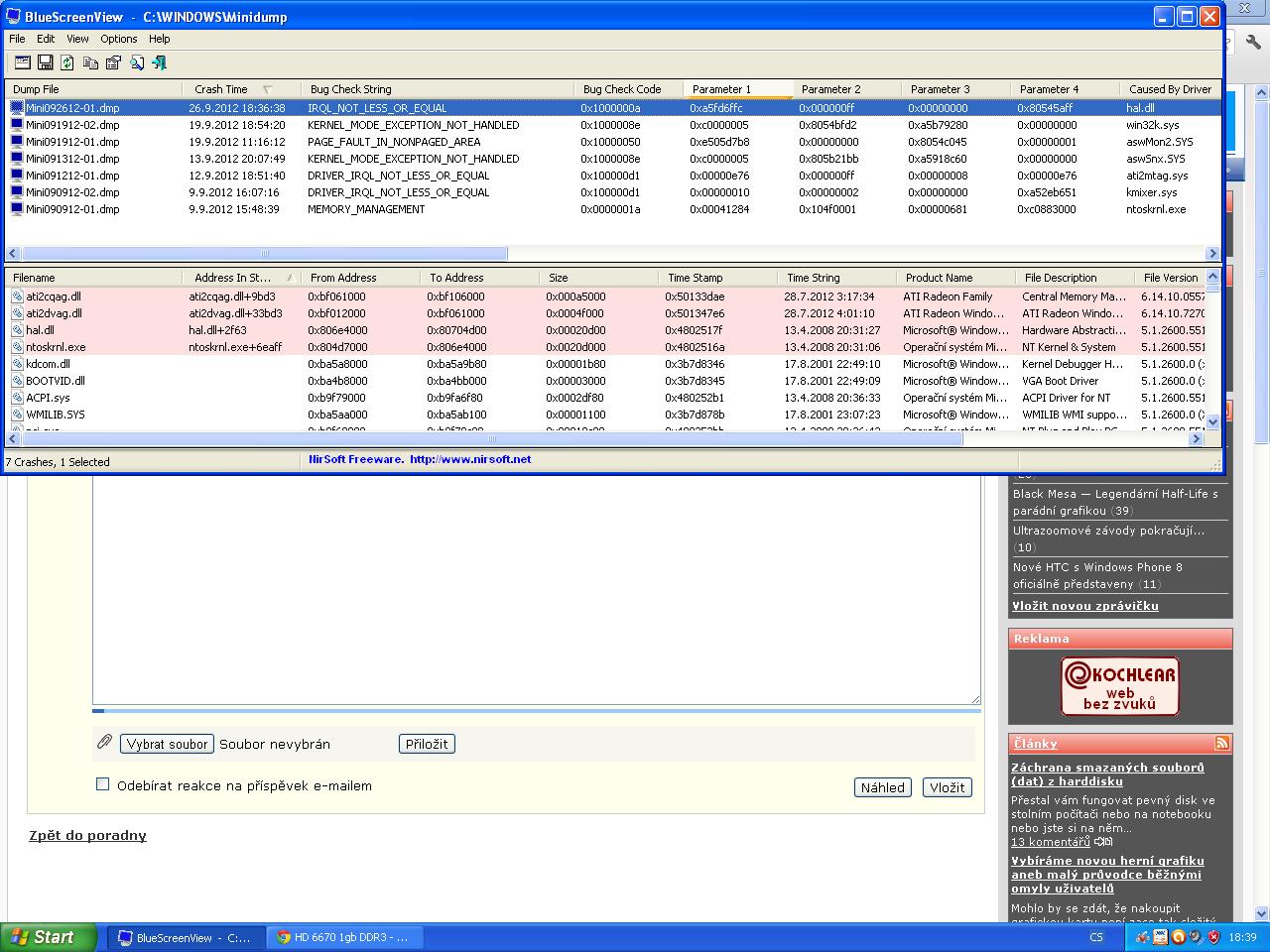Click the Start button on the taskbar
Screen dimensions: 1270x952
point(49,937)
